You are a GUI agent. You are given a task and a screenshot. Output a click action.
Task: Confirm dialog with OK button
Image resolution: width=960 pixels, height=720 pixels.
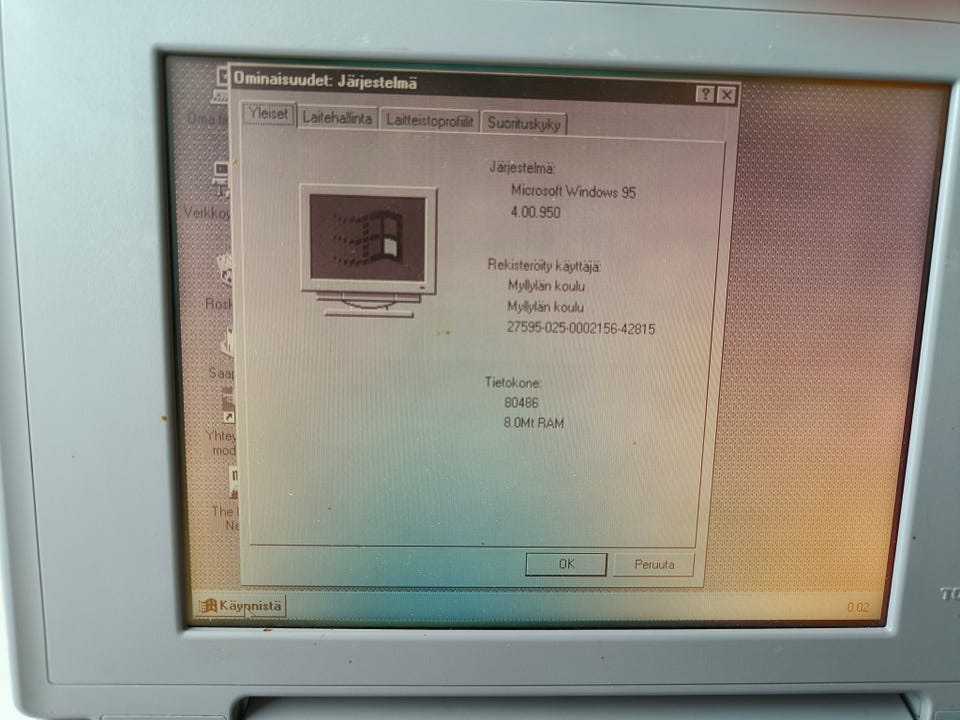tap(566, 564)
